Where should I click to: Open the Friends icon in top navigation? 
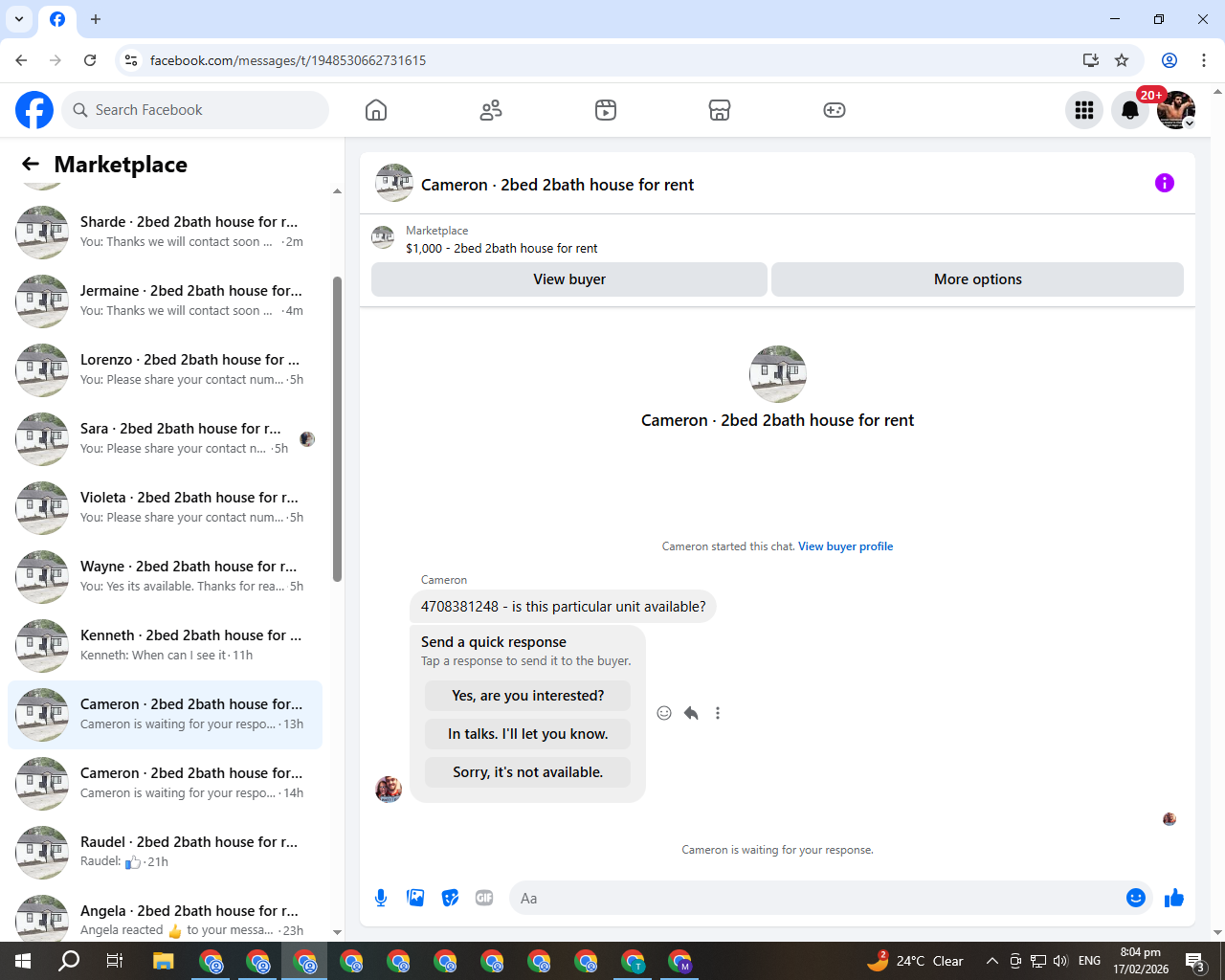click(x=491, y=110)
